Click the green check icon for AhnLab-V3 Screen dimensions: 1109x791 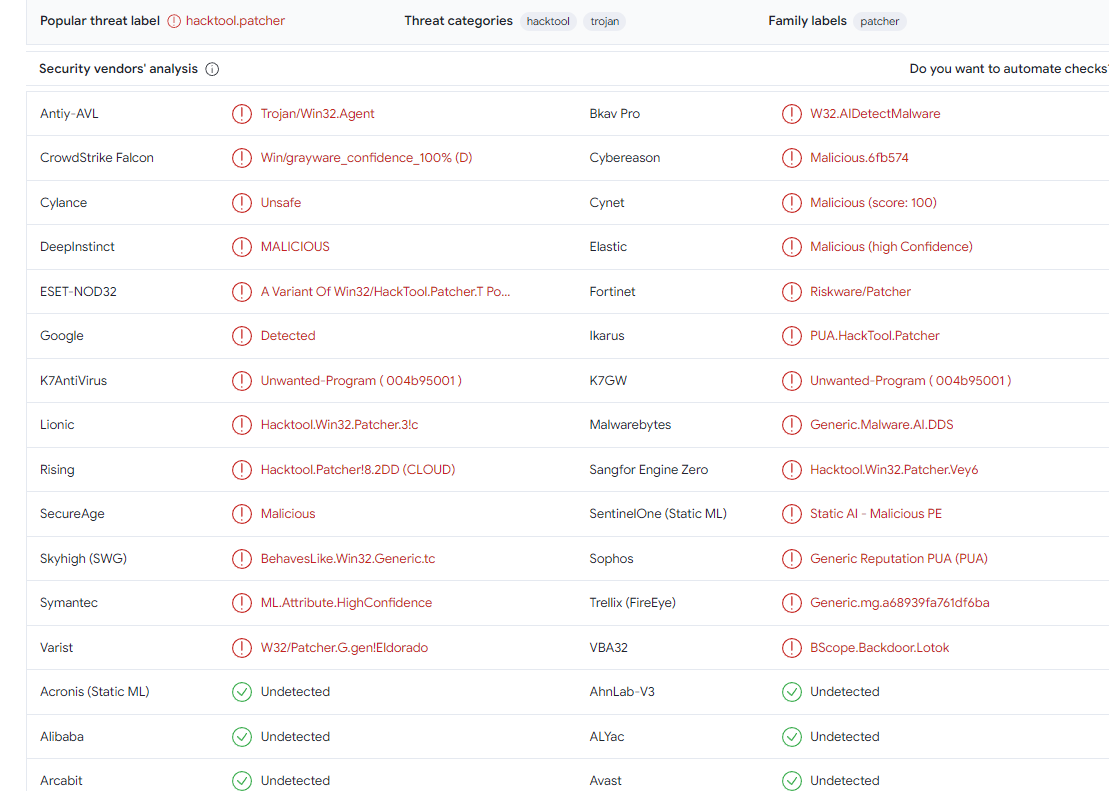(x=791, y=692)
